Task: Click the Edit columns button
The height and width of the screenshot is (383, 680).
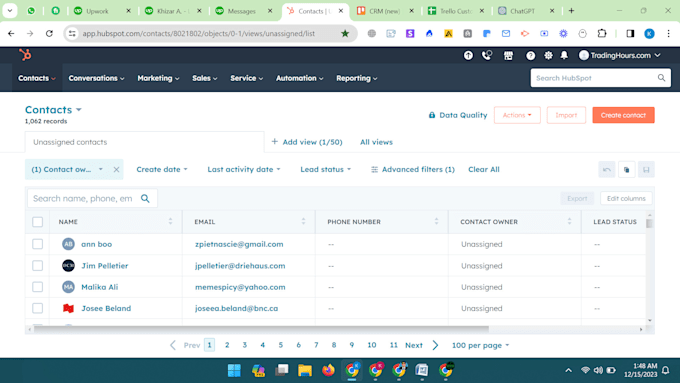Action: [626, 199]
